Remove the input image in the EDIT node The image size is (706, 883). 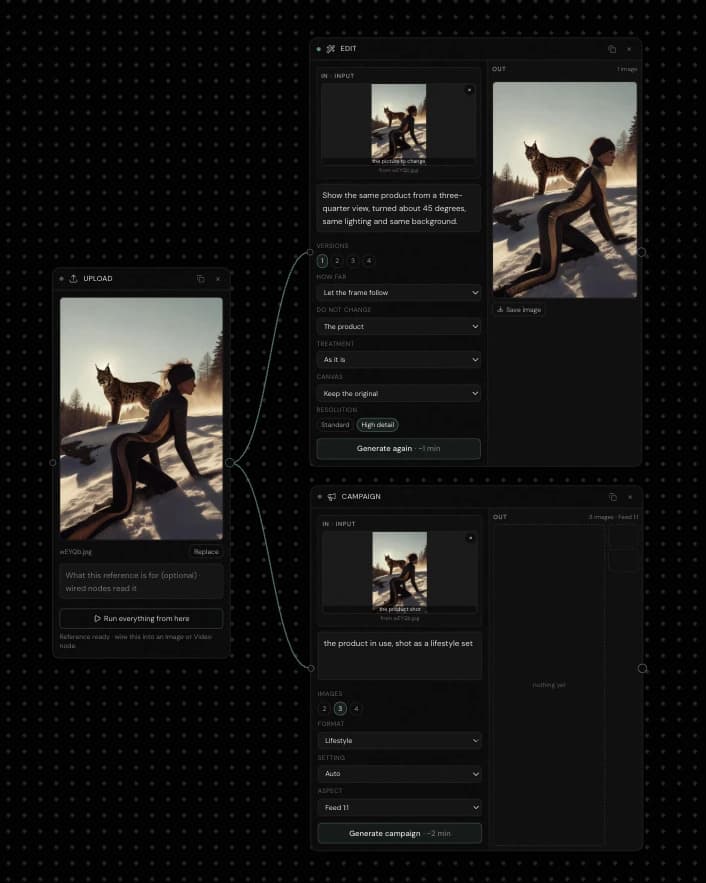pyautogui.click(x=469, y=90)
